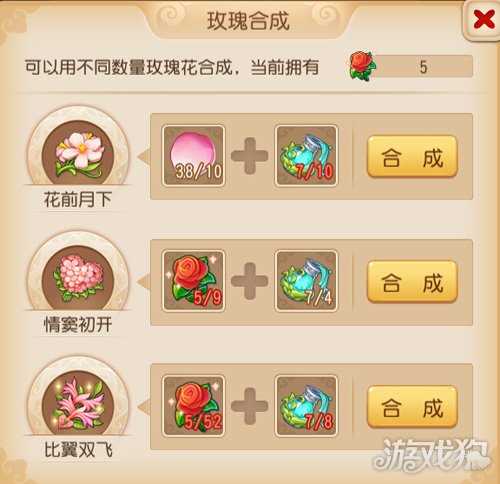Click the plus sign in 情窦初开 row
This screenshot has height=484, width=500.
coord(250,281)
